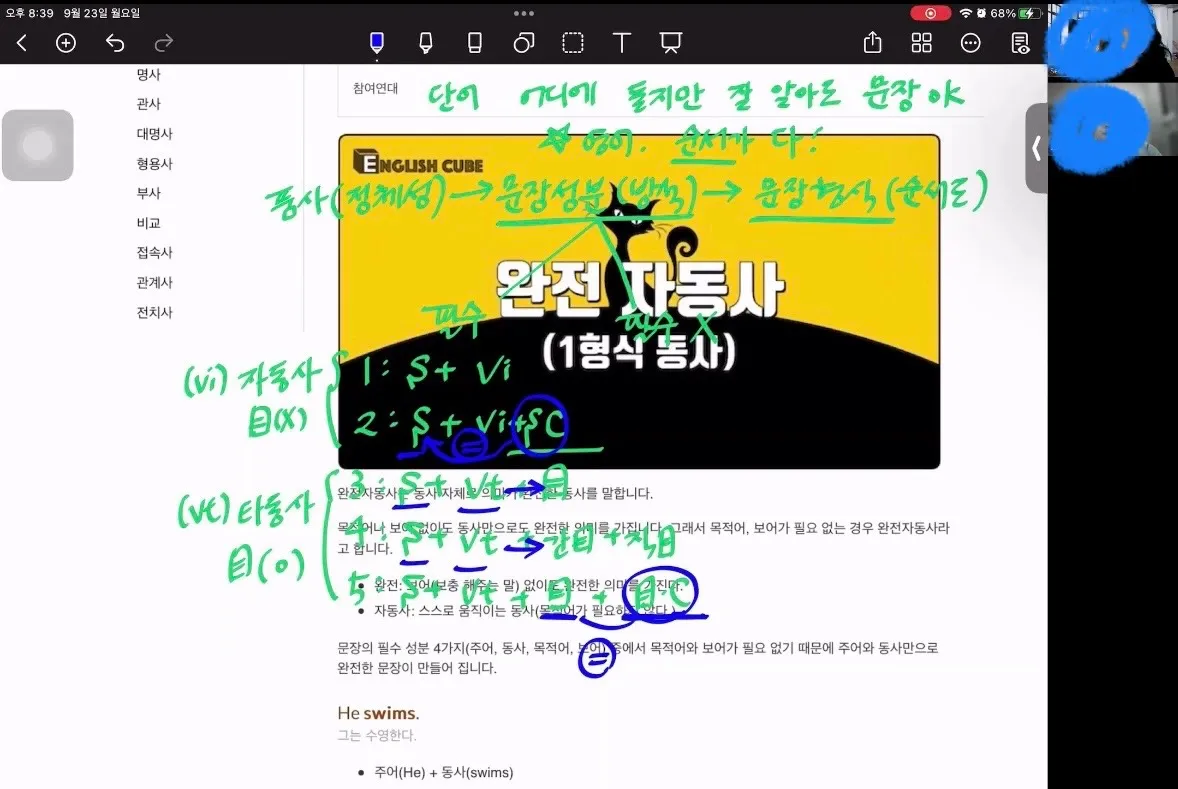Viewport: 1178px width, 789px height.
Task: Open the document outline search icon
Action: pyautogui.click(x=1019, y=43)
